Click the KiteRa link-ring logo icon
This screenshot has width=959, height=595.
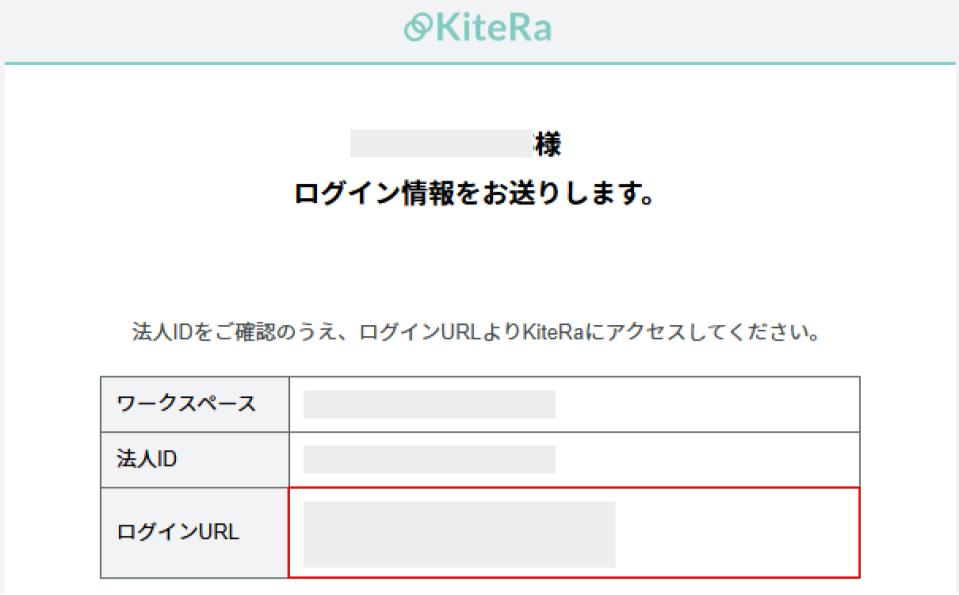tap(416, 28)
